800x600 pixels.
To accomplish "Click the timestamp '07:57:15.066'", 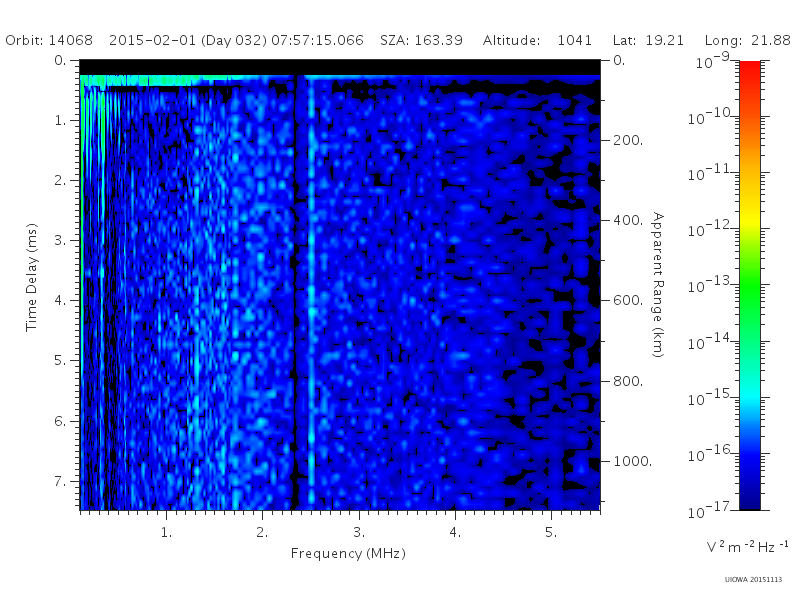I will (x=317, y=40).
